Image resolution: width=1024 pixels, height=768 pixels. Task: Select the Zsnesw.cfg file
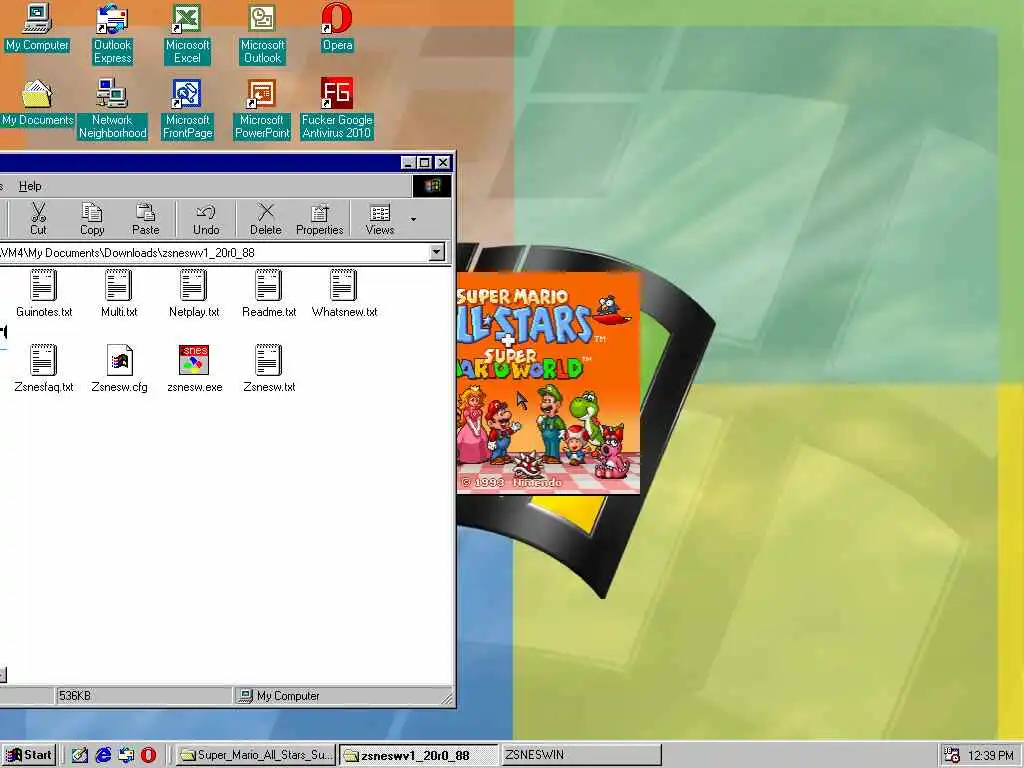pyautogui.click(x=119, y=368)
